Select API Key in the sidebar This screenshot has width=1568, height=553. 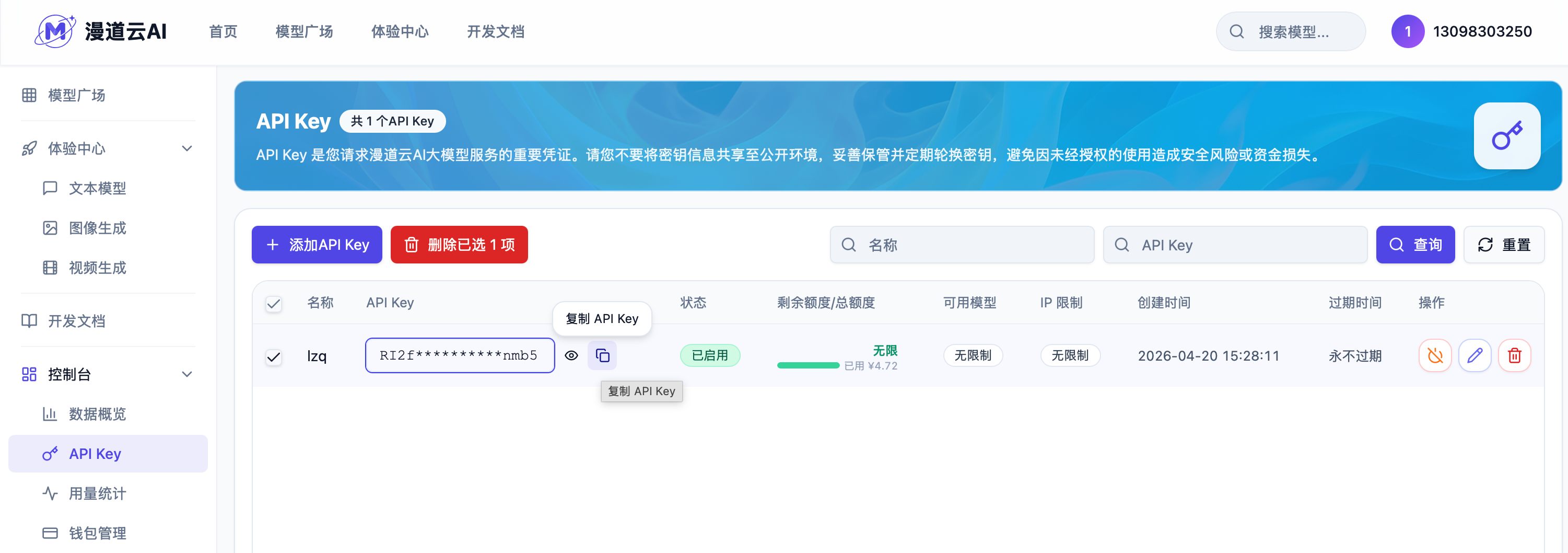108,454
